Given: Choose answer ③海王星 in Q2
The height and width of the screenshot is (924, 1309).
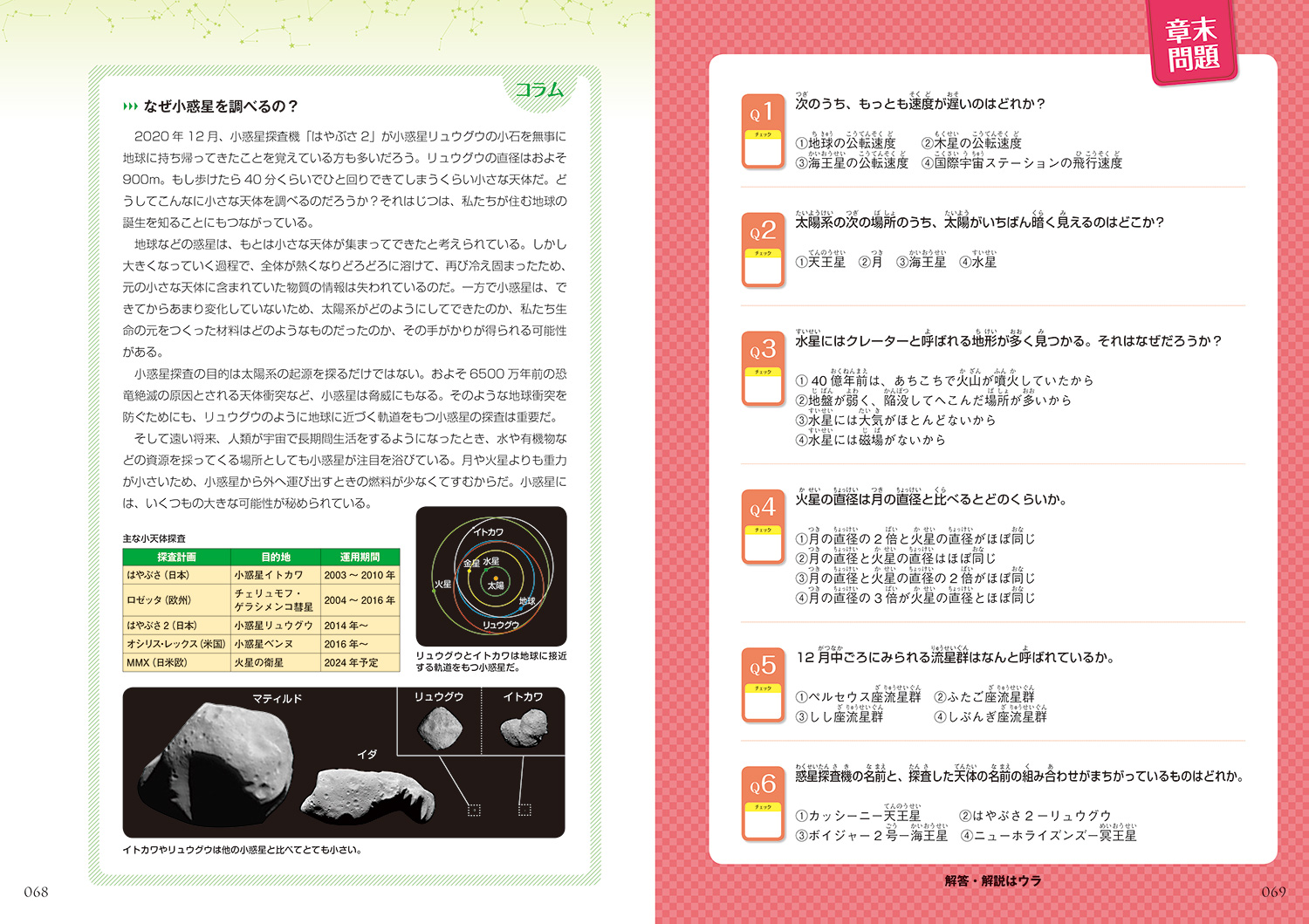Looking at the screenshot, I should pos(922,262).
